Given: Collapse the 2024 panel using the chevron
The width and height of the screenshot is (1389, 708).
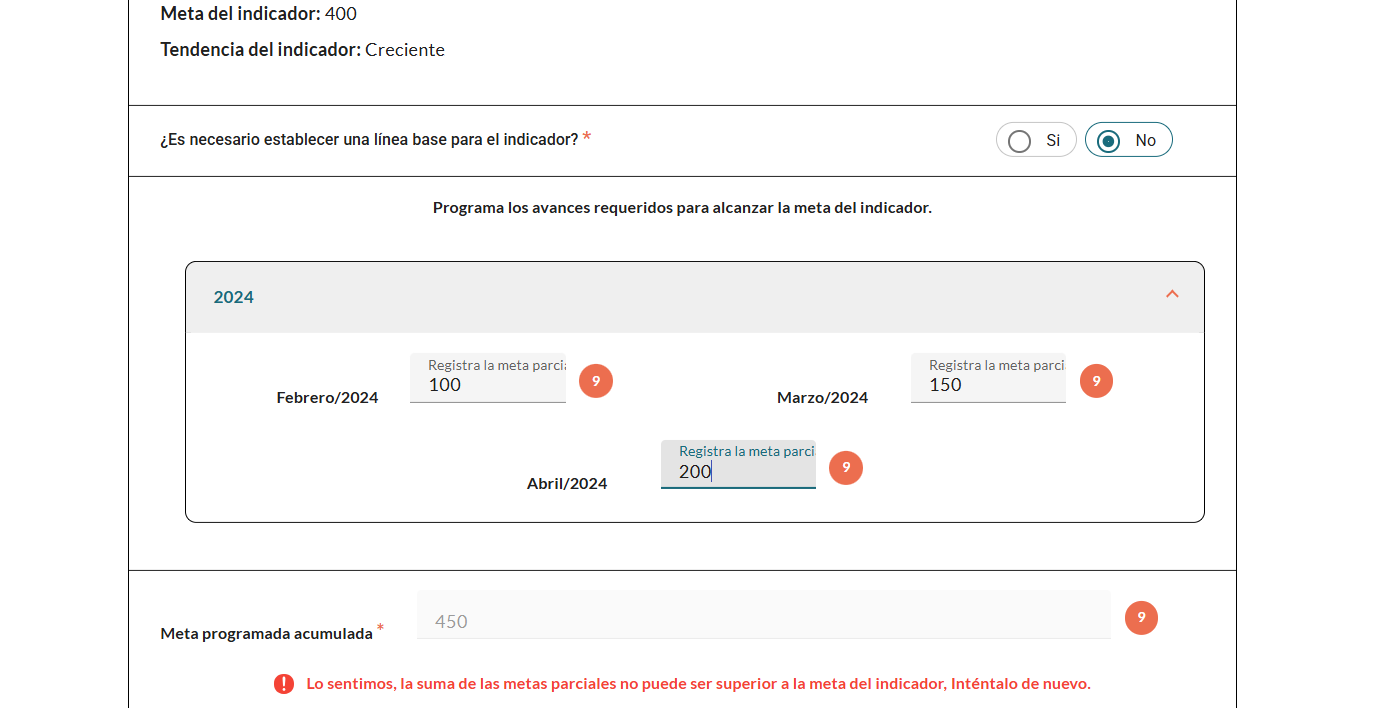Looking at the screenshot, I should point(1172,296).
